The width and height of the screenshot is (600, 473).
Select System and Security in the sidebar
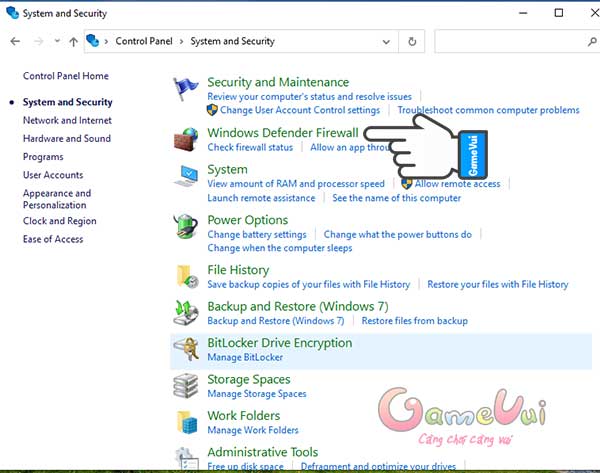coord(68,102)
